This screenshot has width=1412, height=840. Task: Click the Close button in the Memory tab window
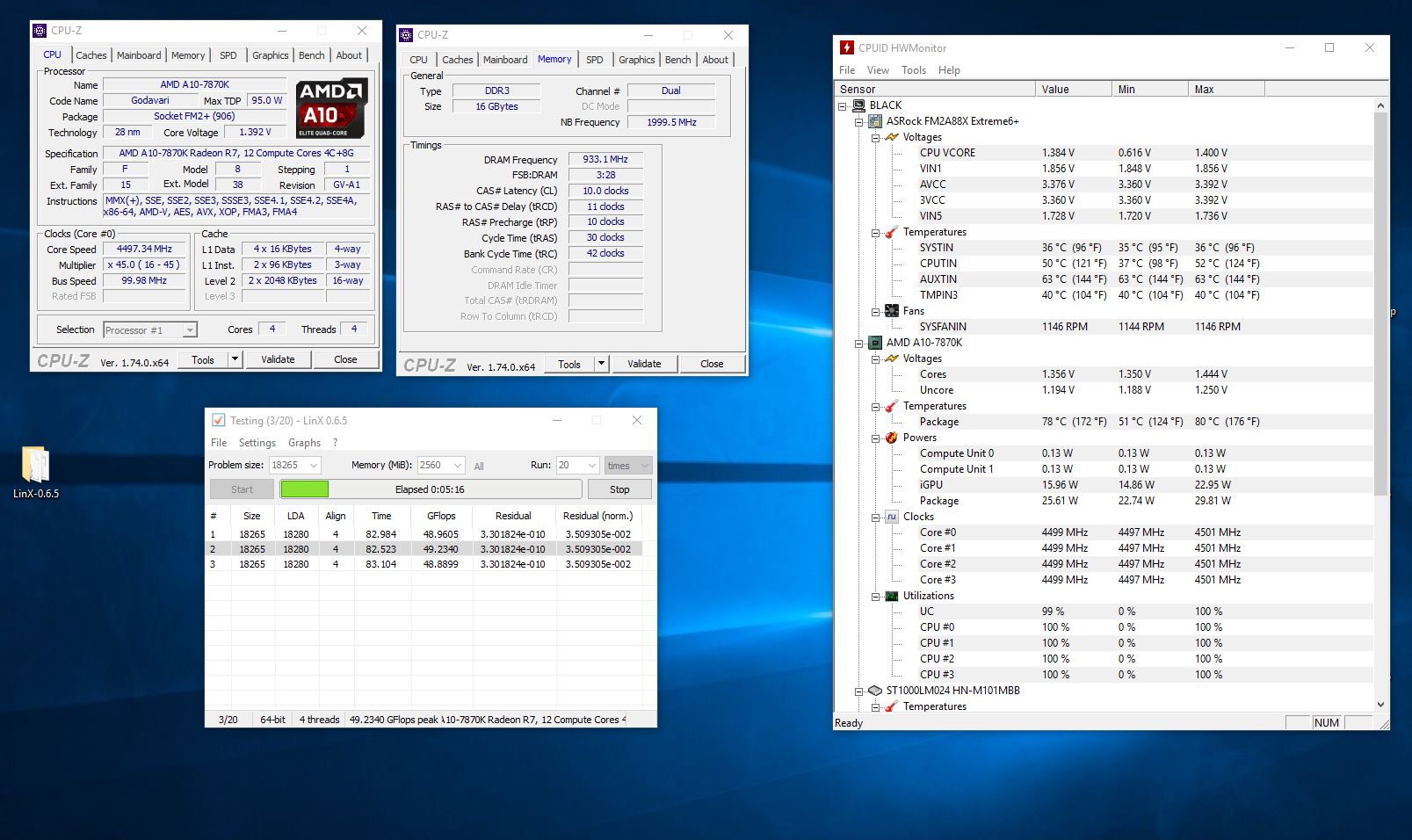coord(712,364)
